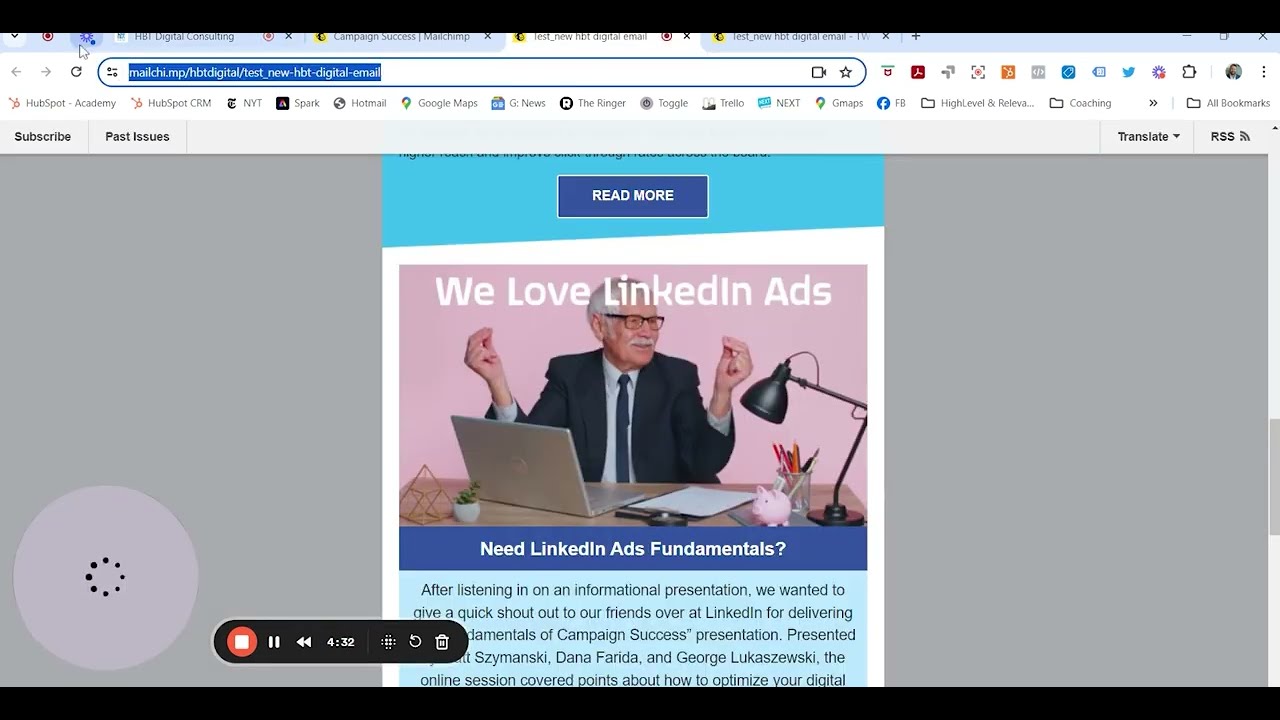Click the page vertical scrollbar thumb
Image resolution: width=1280 pixels, height=720 pixels.
tap(1274, 478)
